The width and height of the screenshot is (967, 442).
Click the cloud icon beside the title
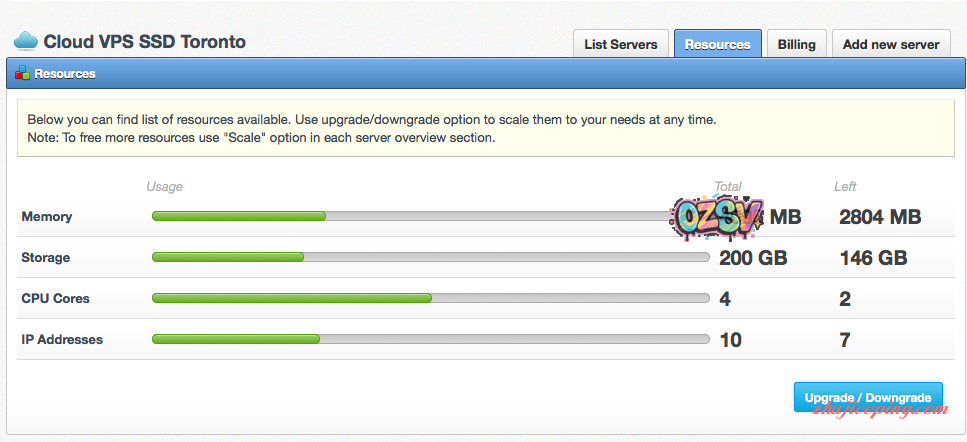[x=25, y=42]
